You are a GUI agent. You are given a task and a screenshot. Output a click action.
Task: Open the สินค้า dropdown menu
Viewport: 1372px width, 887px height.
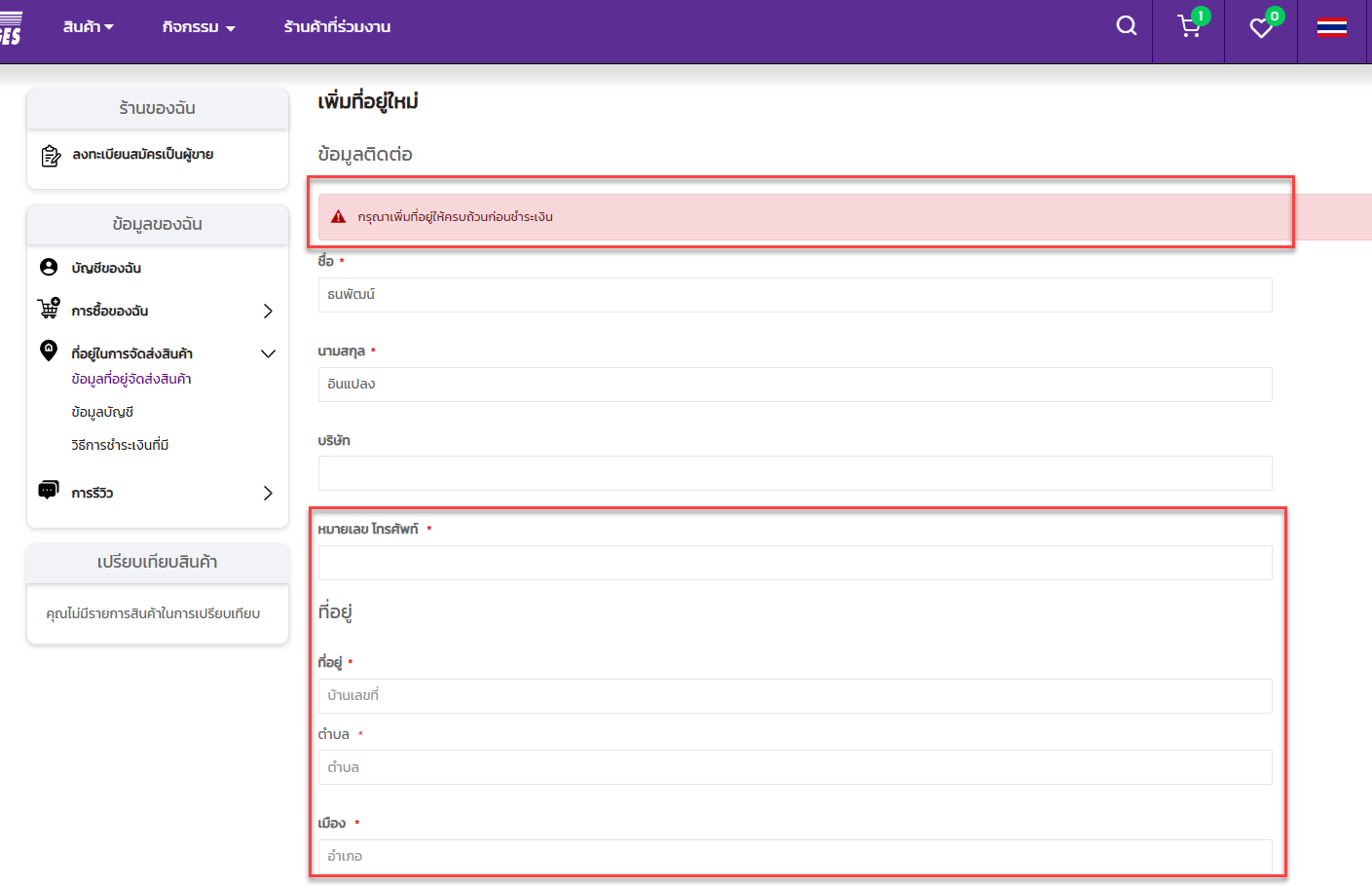point(88,27)
